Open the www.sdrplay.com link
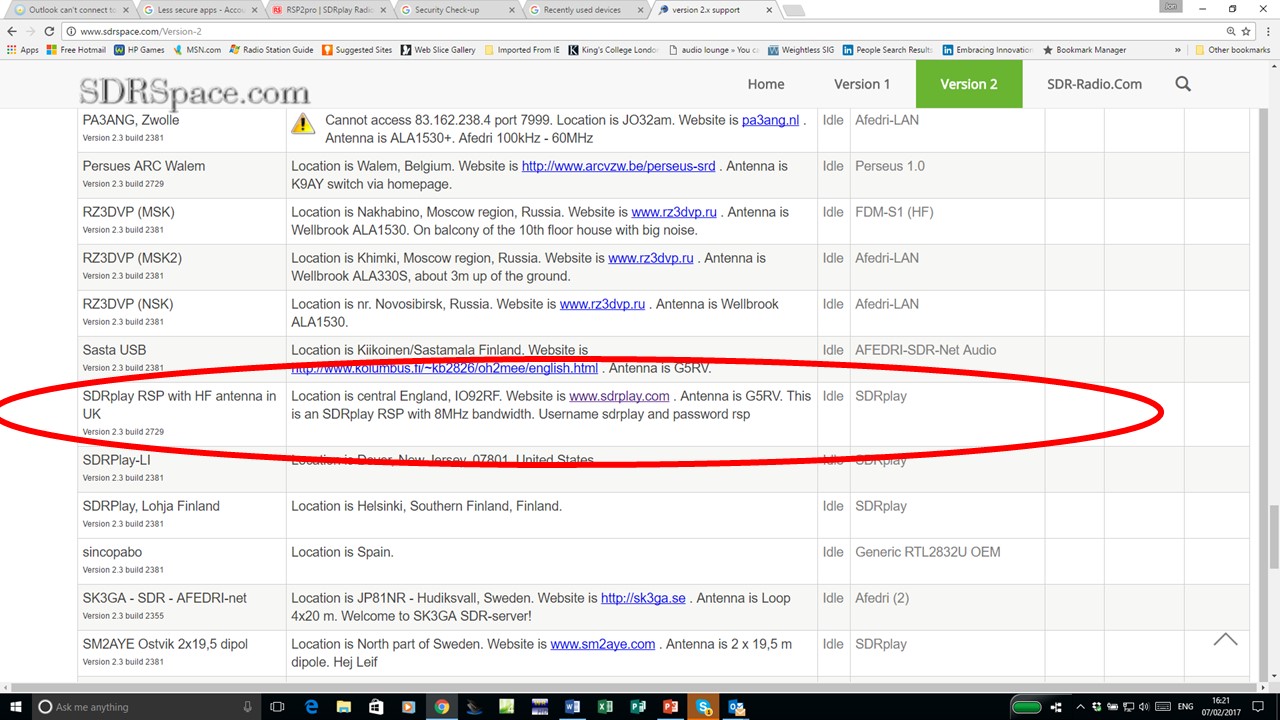Screen dimensions: 1280x720 pos(619,396)
